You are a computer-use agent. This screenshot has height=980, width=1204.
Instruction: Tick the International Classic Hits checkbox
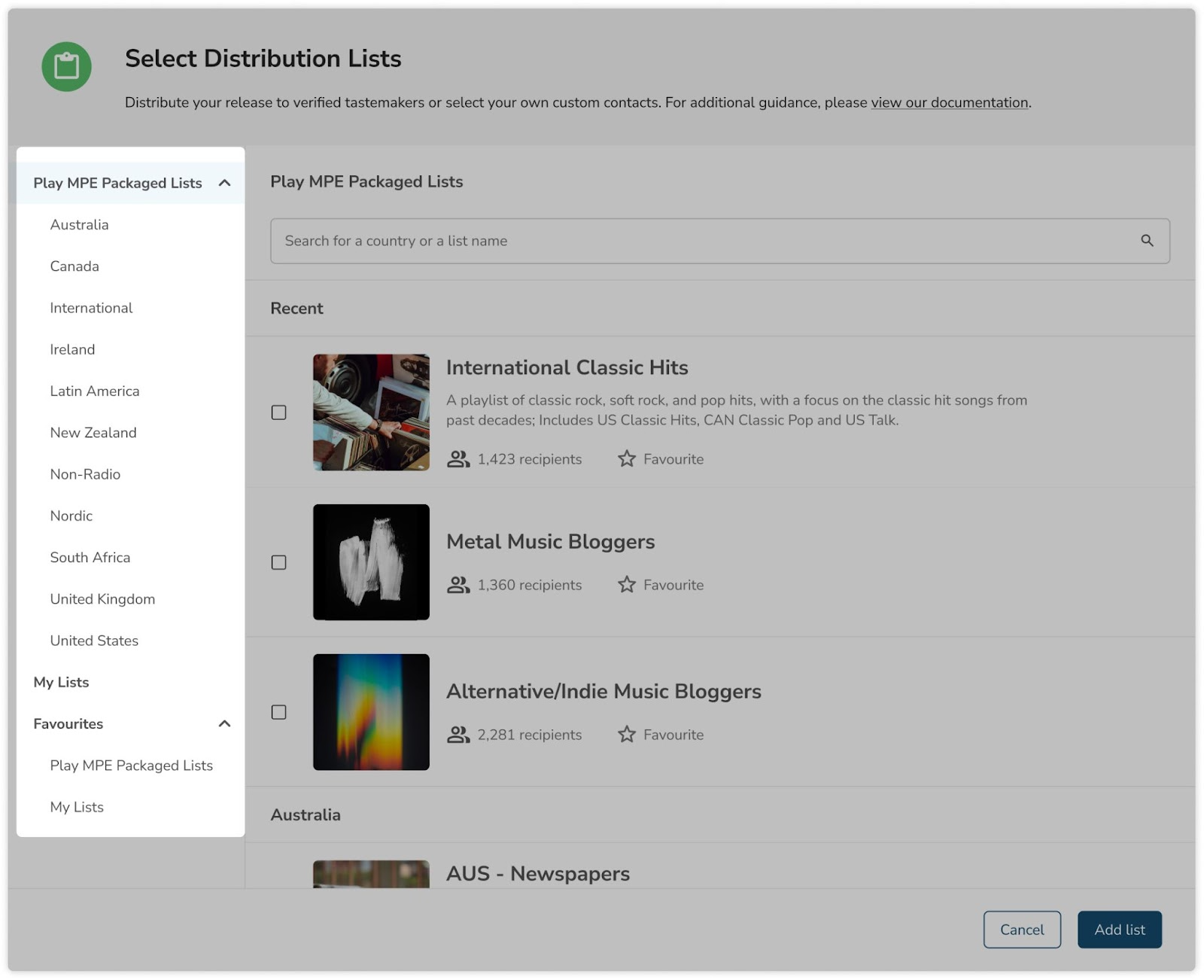pos(278,412)
